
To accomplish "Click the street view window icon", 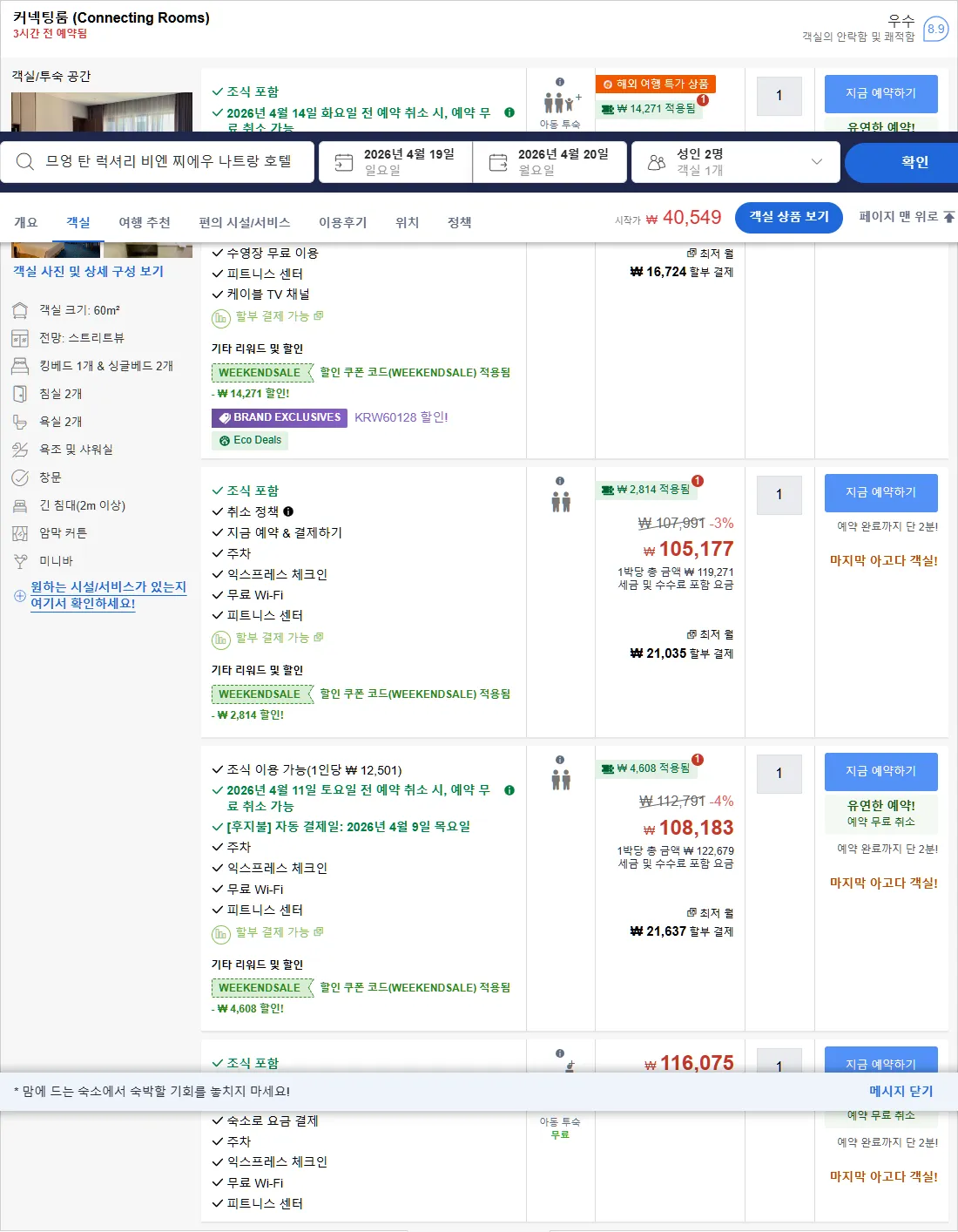I will pos(20,338).
